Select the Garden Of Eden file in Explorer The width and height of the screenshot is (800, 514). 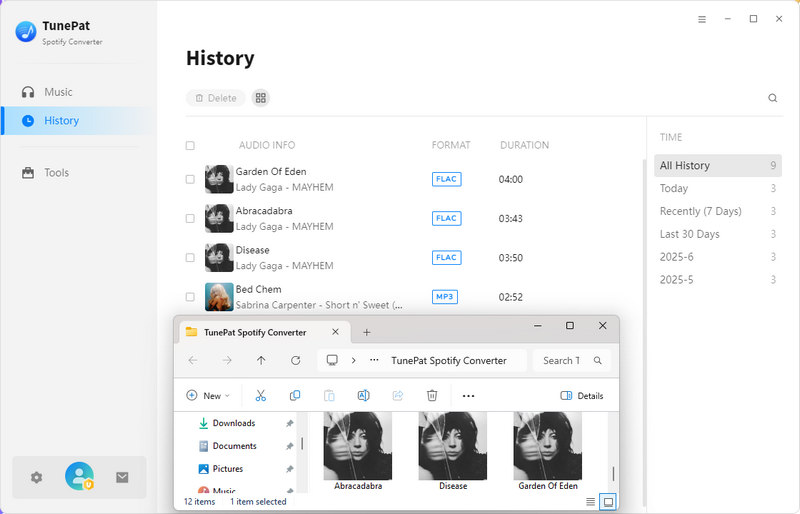(x=547, y=452)
